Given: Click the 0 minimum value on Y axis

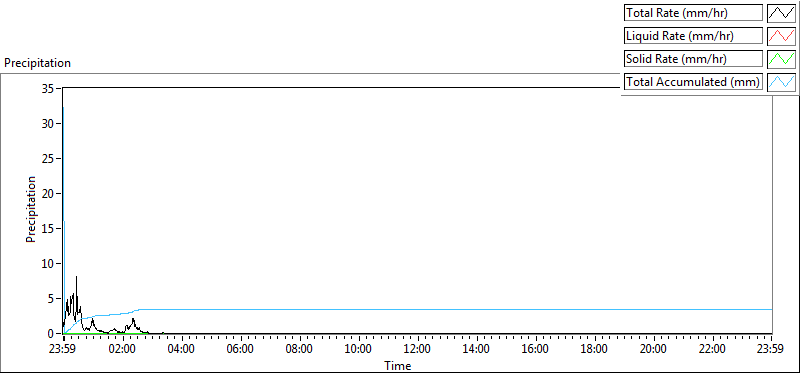Looking at the screenshot, I should click(x=52, y=334).
